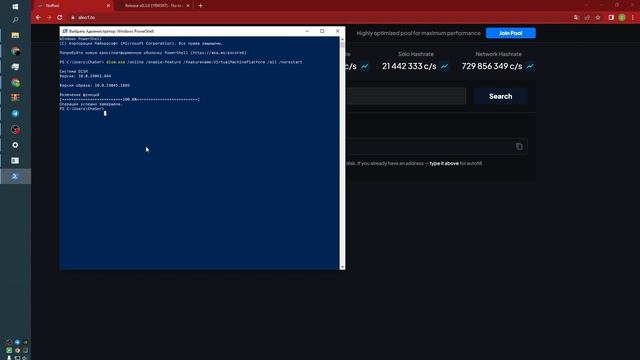This screenshot has height=360, width=640.
Task: Open the Settings gear taskbar icon
Action: 15,145
